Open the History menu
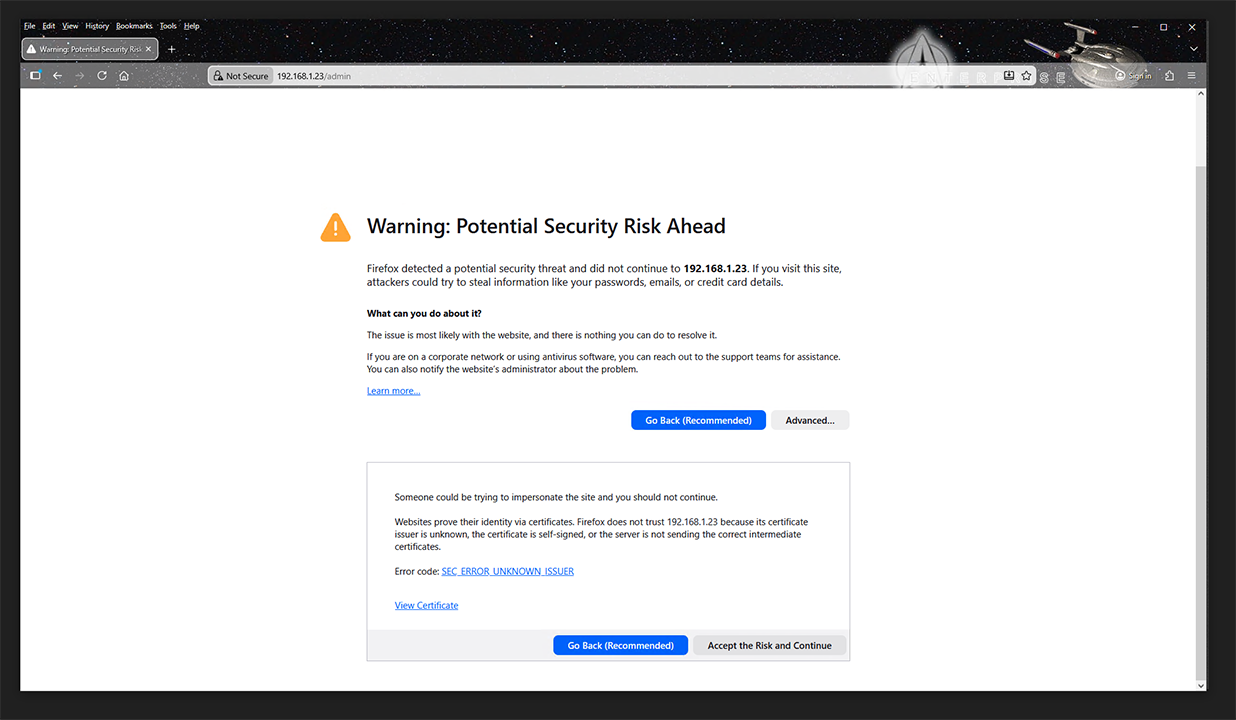Viewport: 1236px width, 720px height. 97,26
